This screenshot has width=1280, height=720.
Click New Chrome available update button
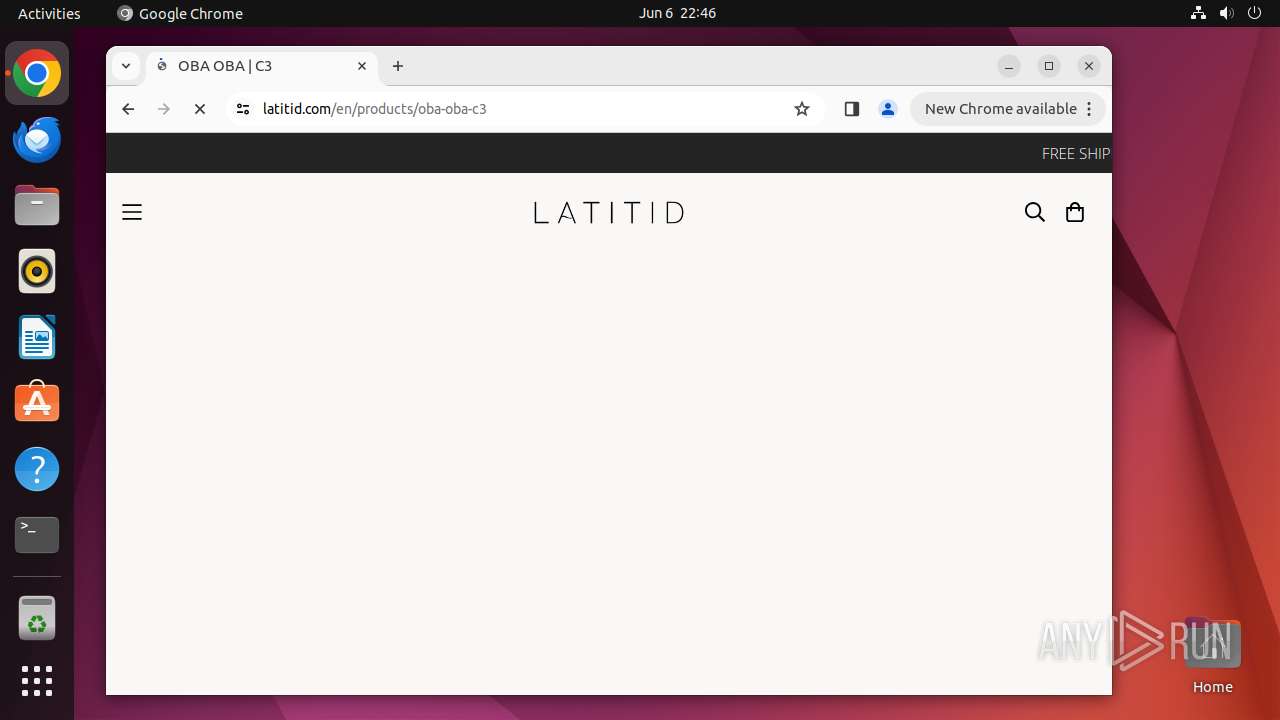point(1000,109)
